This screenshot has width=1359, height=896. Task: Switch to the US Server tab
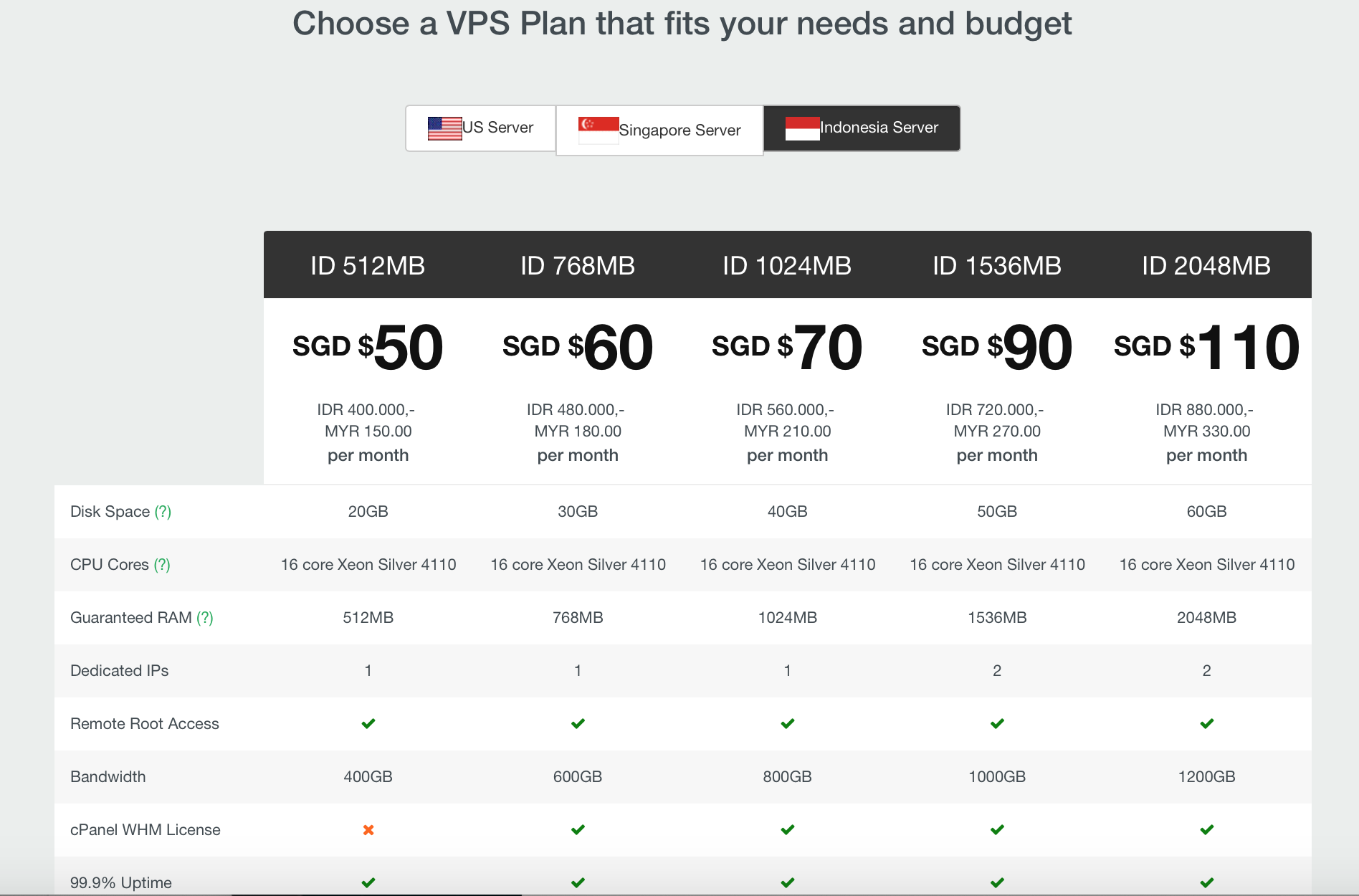coord(481,128)
